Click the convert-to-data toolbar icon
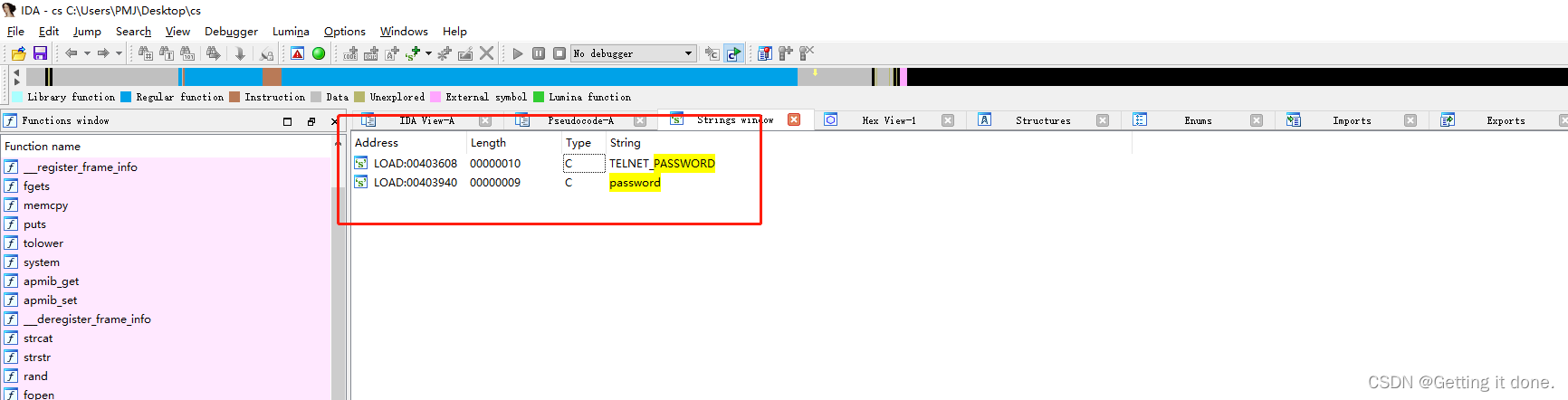 tap(371, 53)
